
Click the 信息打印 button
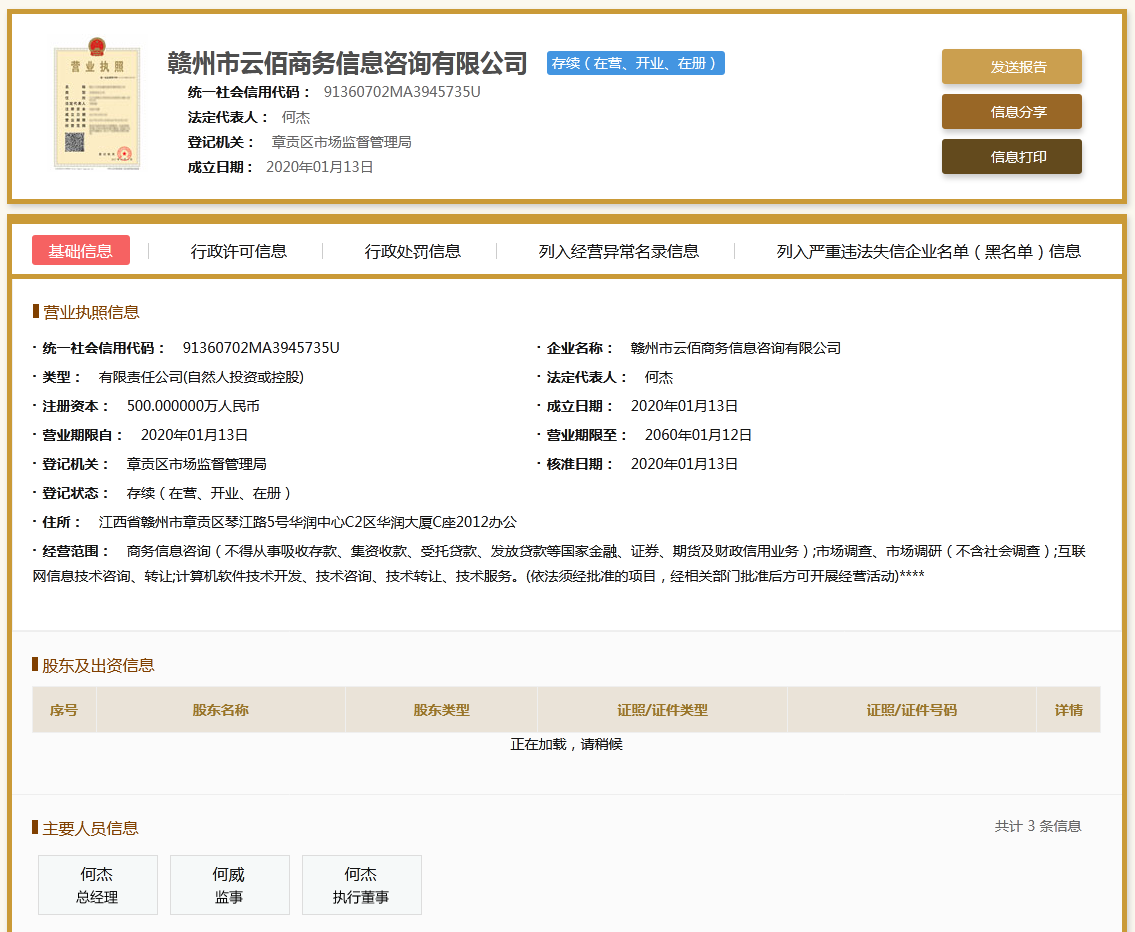point(1011,156)
